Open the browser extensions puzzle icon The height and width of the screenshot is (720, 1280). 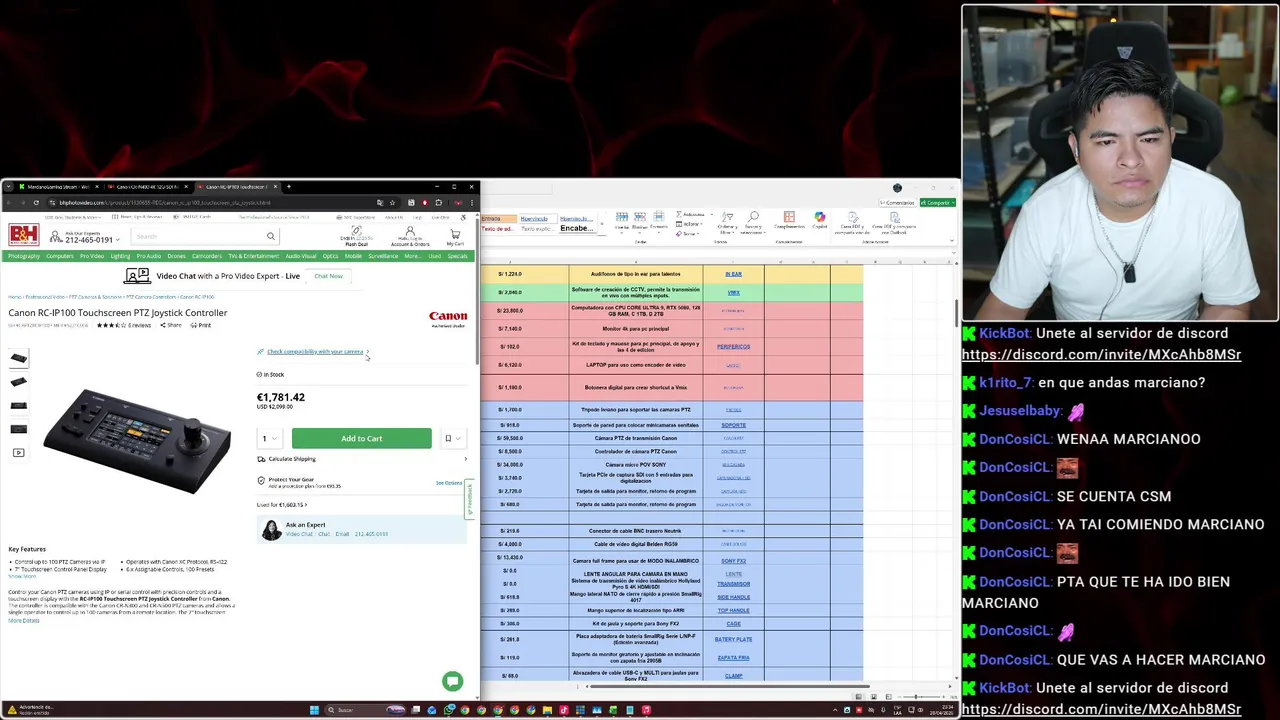pyautogui.click(x=438, y=203)
